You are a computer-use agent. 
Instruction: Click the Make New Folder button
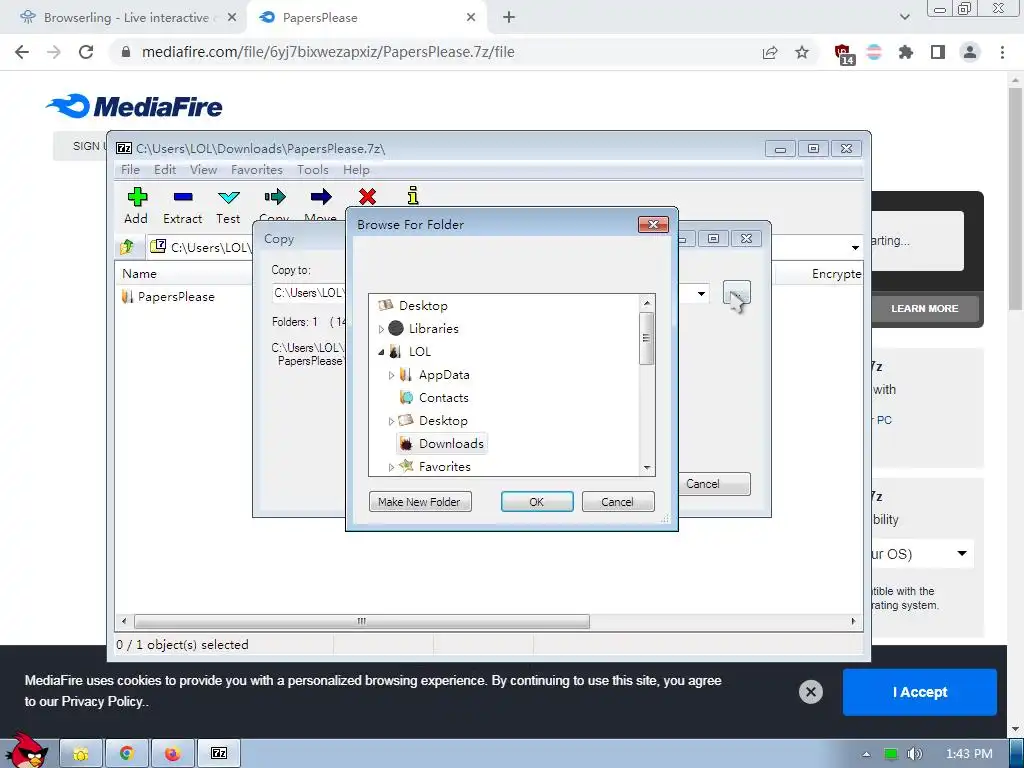click(419, 502)
